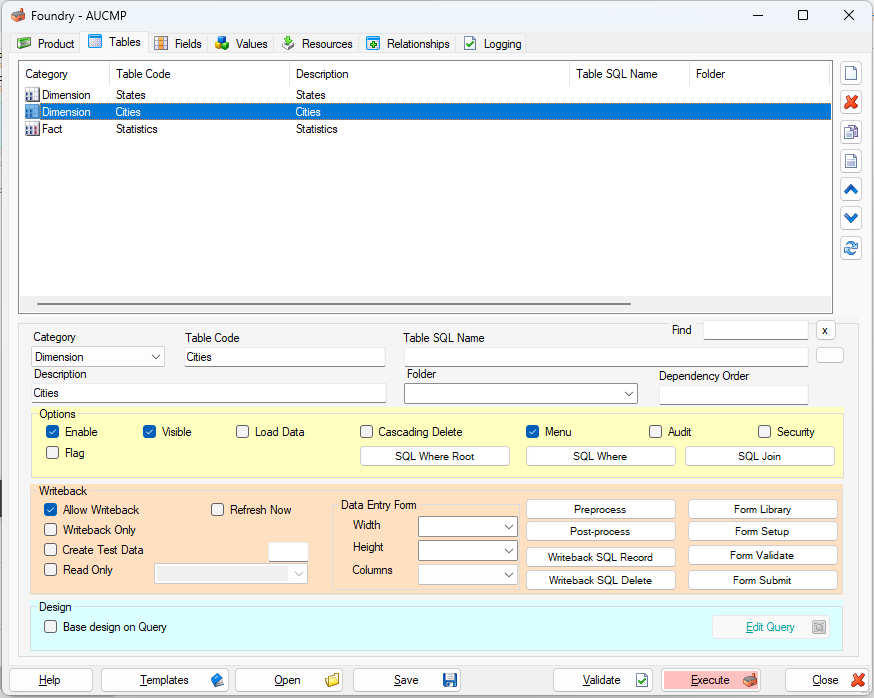
Task: Click the Find input field
Action: pos(756,330)
